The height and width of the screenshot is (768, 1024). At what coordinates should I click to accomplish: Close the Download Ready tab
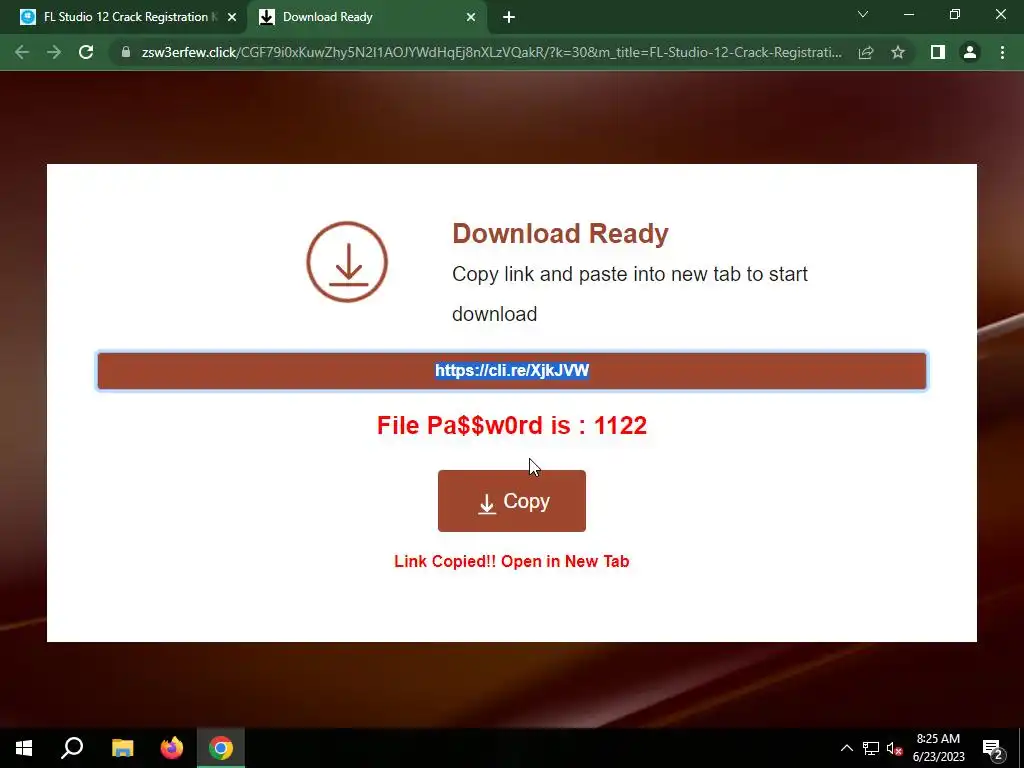(471, 17)
